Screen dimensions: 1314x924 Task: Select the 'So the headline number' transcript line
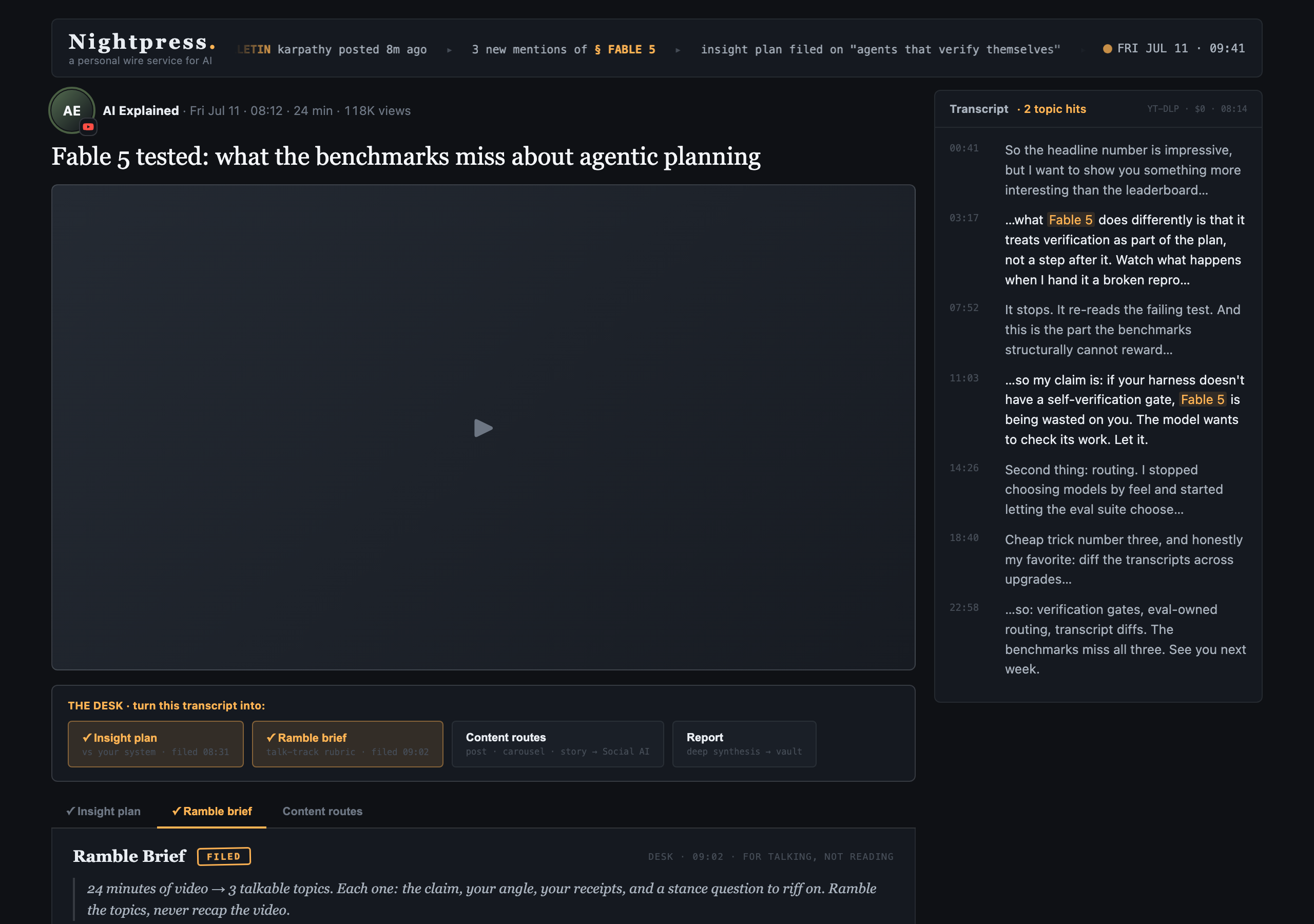click(x=1125, y=170)
